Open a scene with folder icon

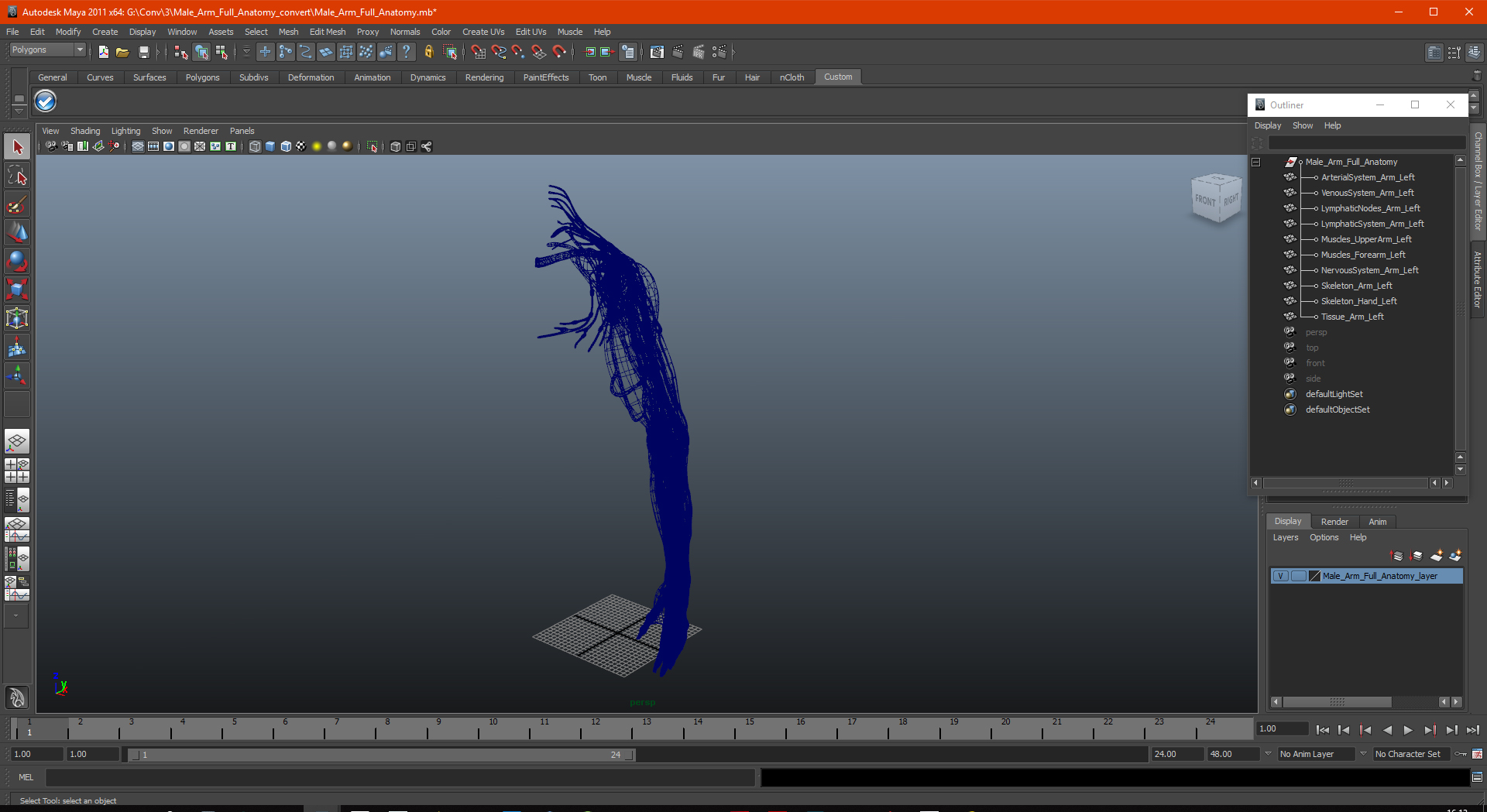pos(122,52)
